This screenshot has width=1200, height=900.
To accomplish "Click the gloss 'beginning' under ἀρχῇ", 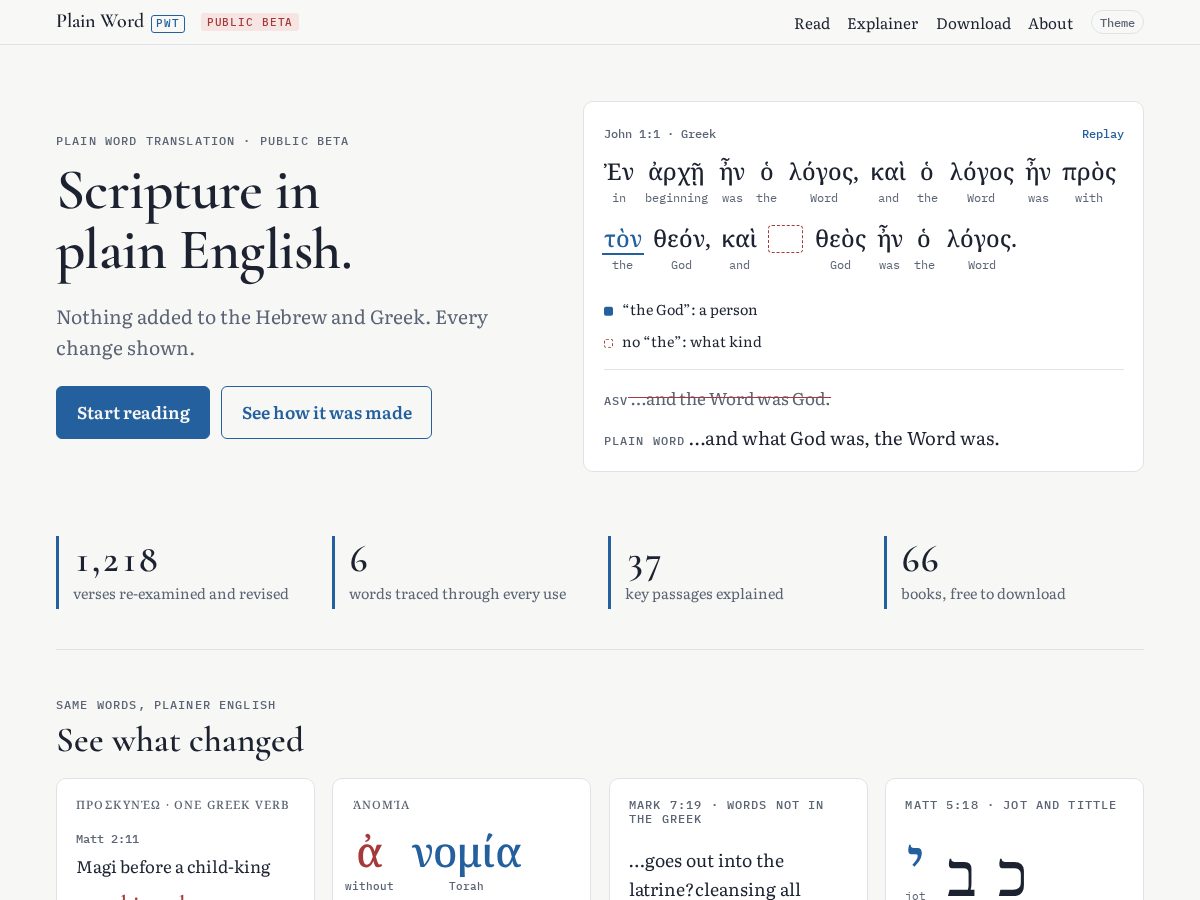I will pyautogui.click(x=676, y=198).
